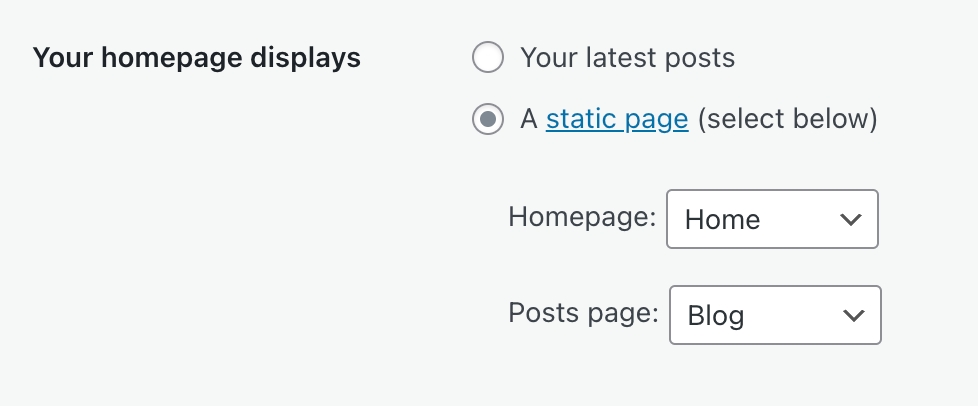Click the chevron arrow in the Homepage select
978x406 pixels.
click(x=851, y=219)
